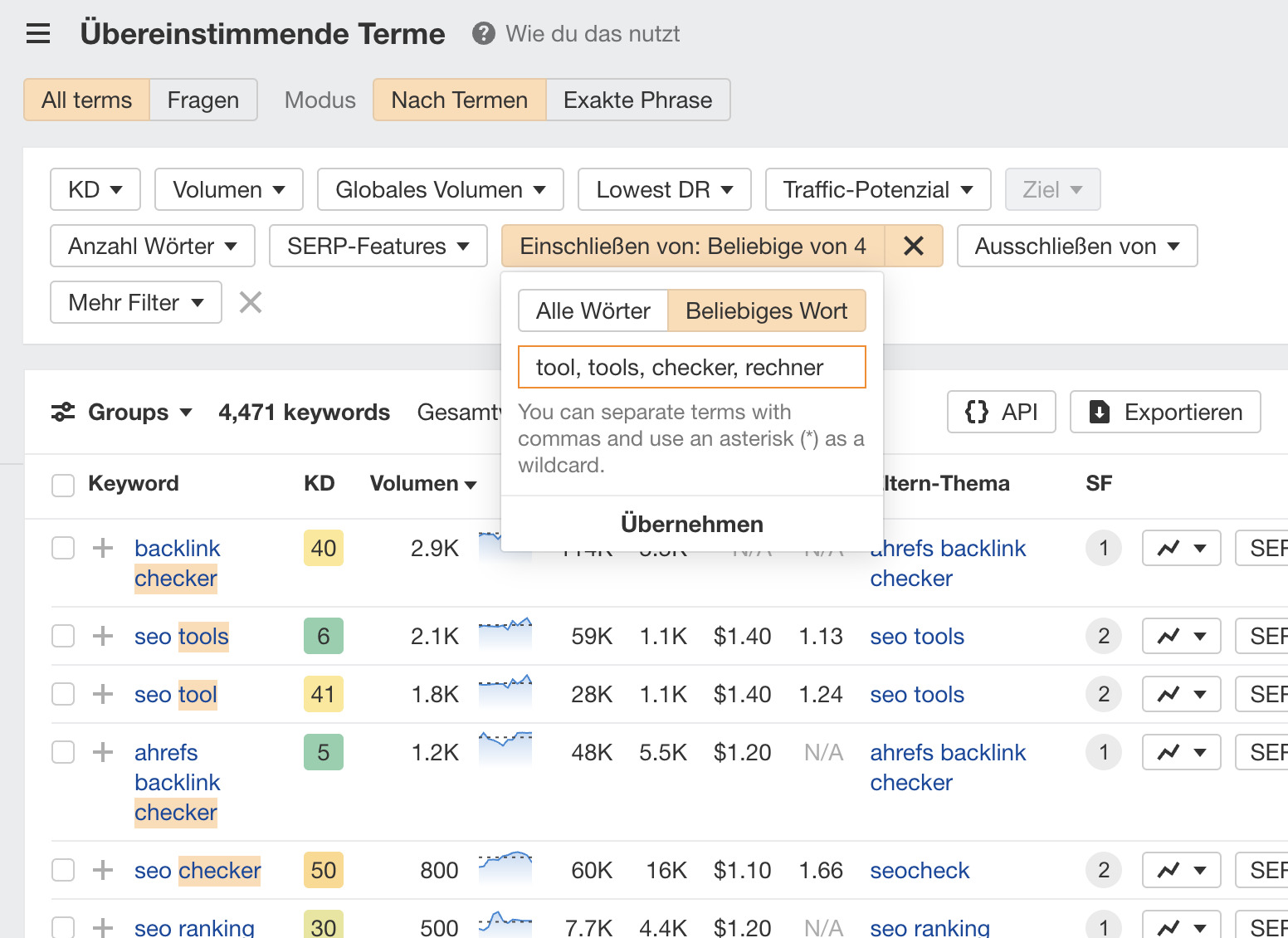Select 'Exakte Phrase' mode
The width and height of the screenshot is (1288, 938).
(x=637, y=100)
